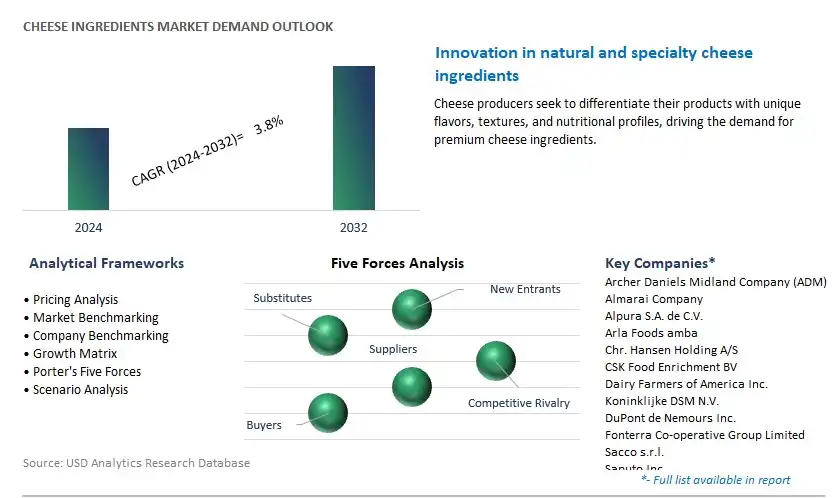Click the Five Forces Analysis heading

(x=397, y=263)
